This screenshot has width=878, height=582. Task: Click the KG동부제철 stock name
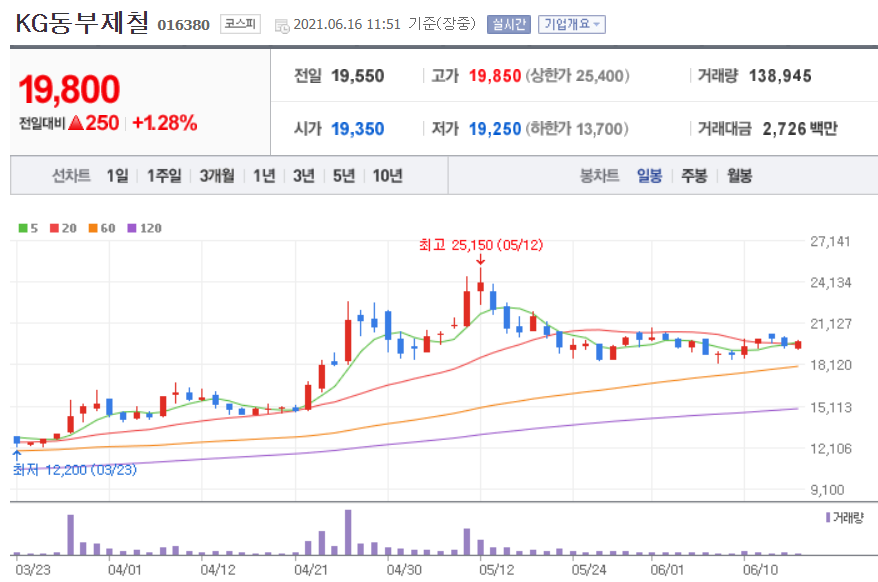pyautogui.click(x=82, y=24)
